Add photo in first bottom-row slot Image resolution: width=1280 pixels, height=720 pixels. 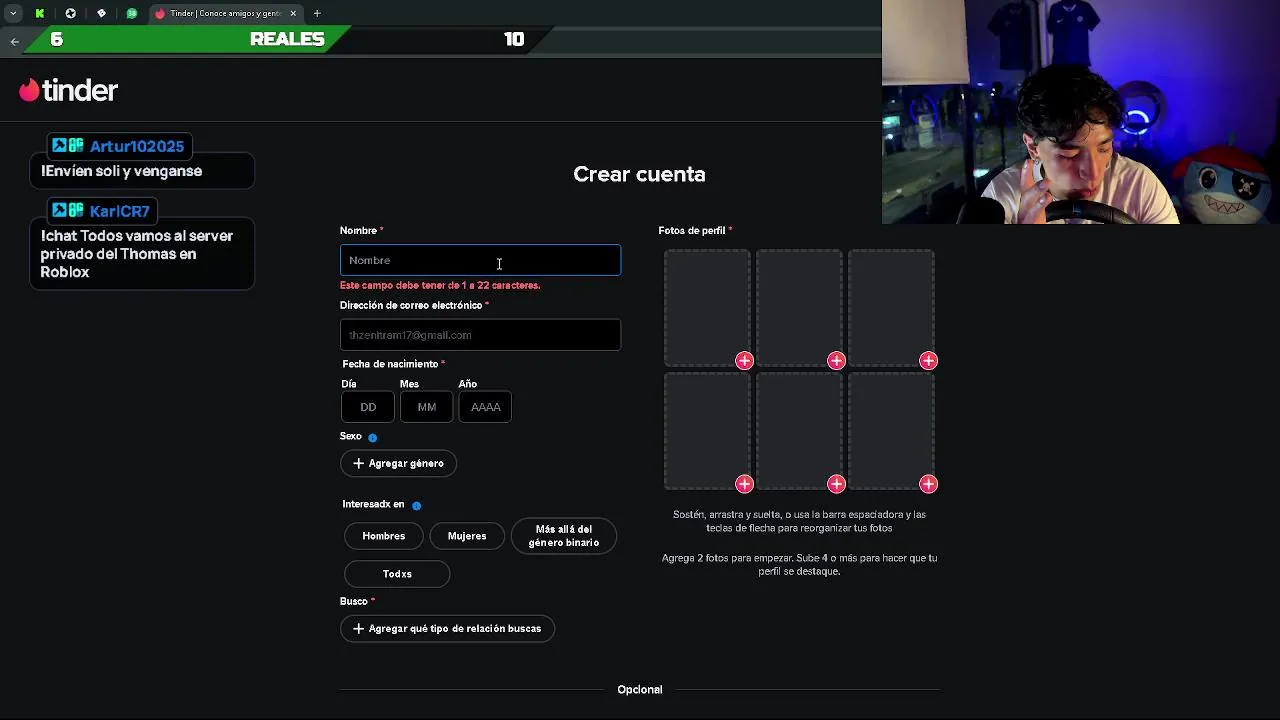click(x=744, y=484)
